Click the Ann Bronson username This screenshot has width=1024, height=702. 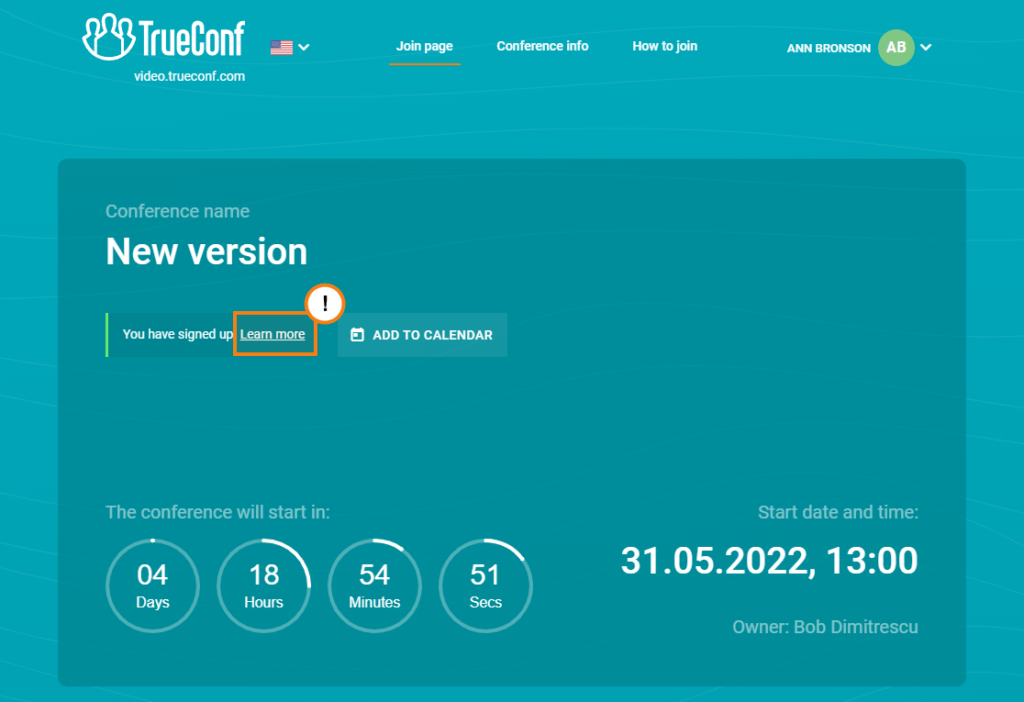[x=828, y=48]
